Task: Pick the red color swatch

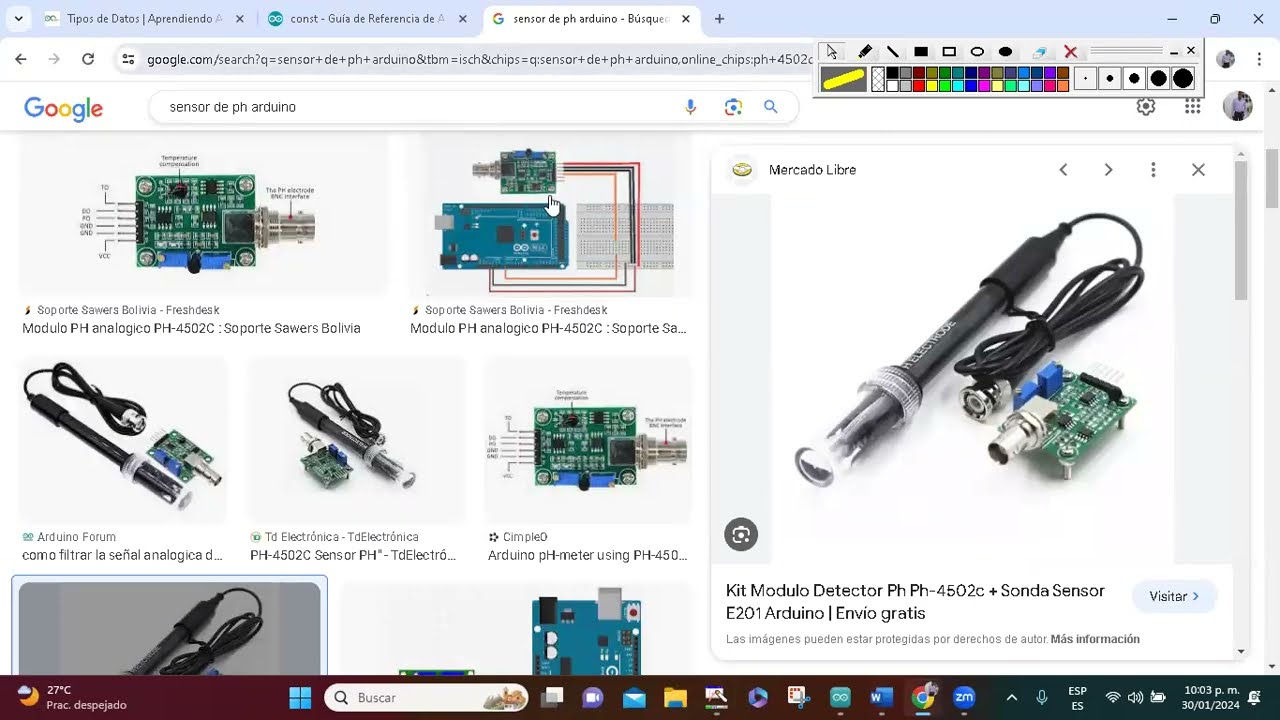Action: click(919, 86)
